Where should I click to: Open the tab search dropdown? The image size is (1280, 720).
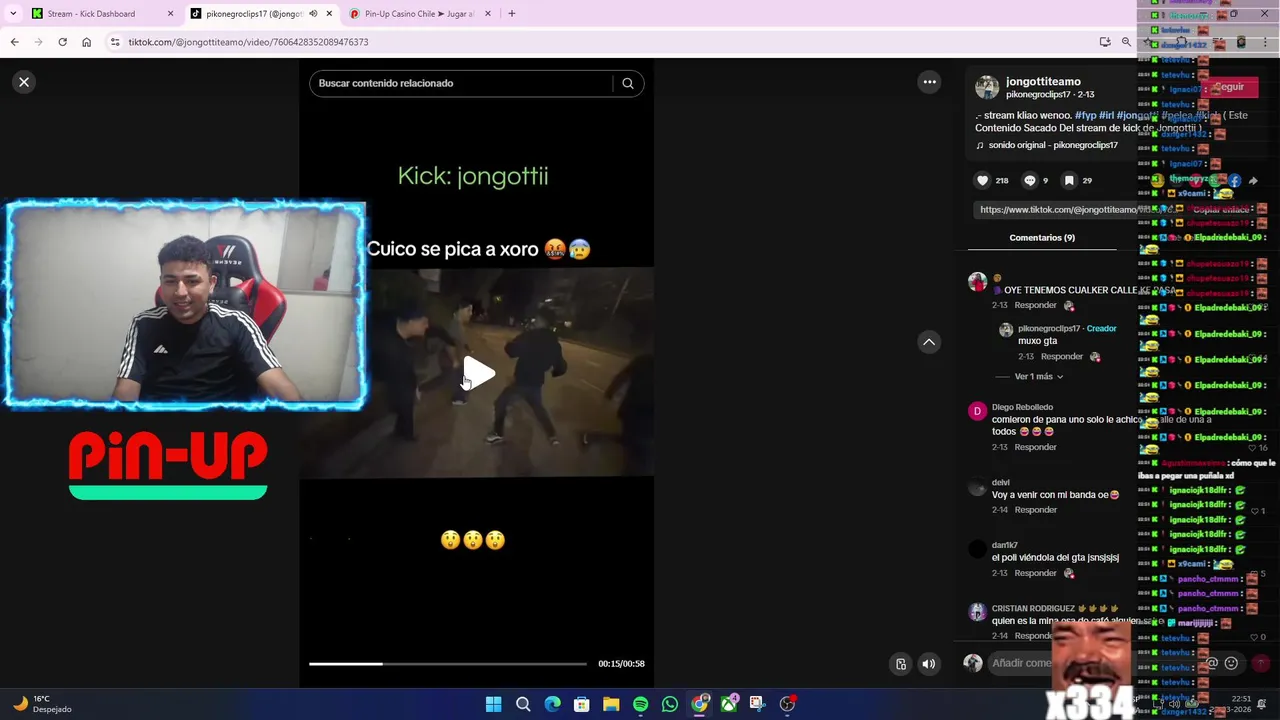[13, 14]
